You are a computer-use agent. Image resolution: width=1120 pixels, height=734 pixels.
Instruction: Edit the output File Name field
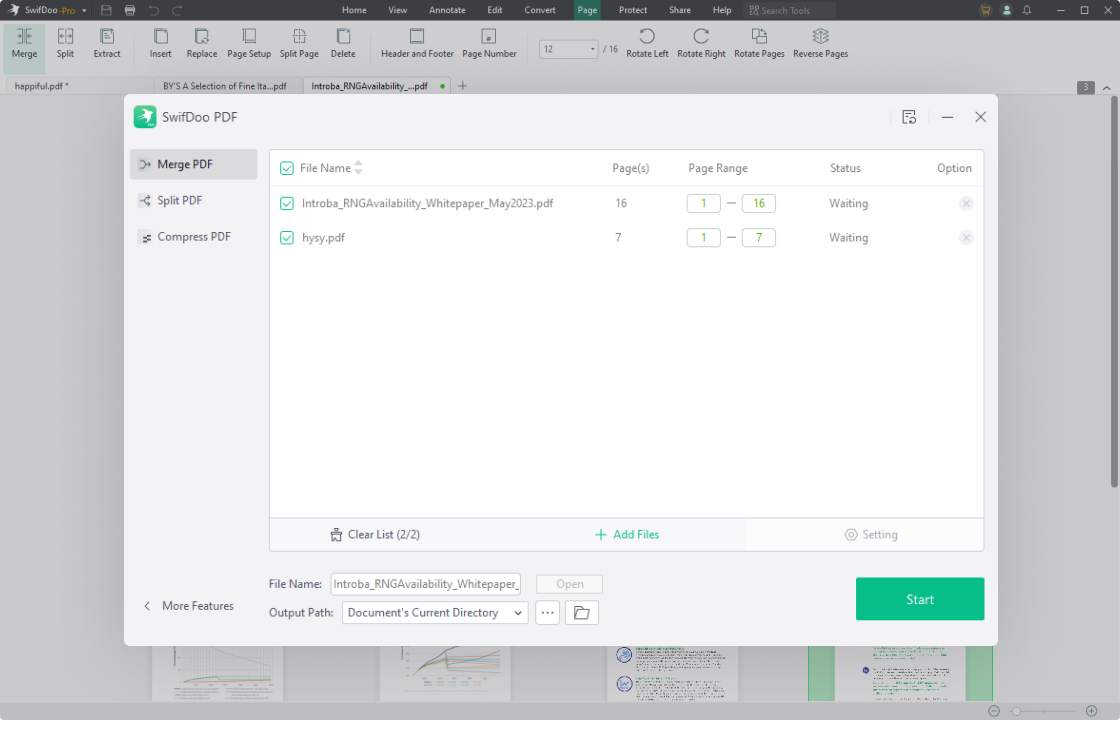(x=426, y=584)
